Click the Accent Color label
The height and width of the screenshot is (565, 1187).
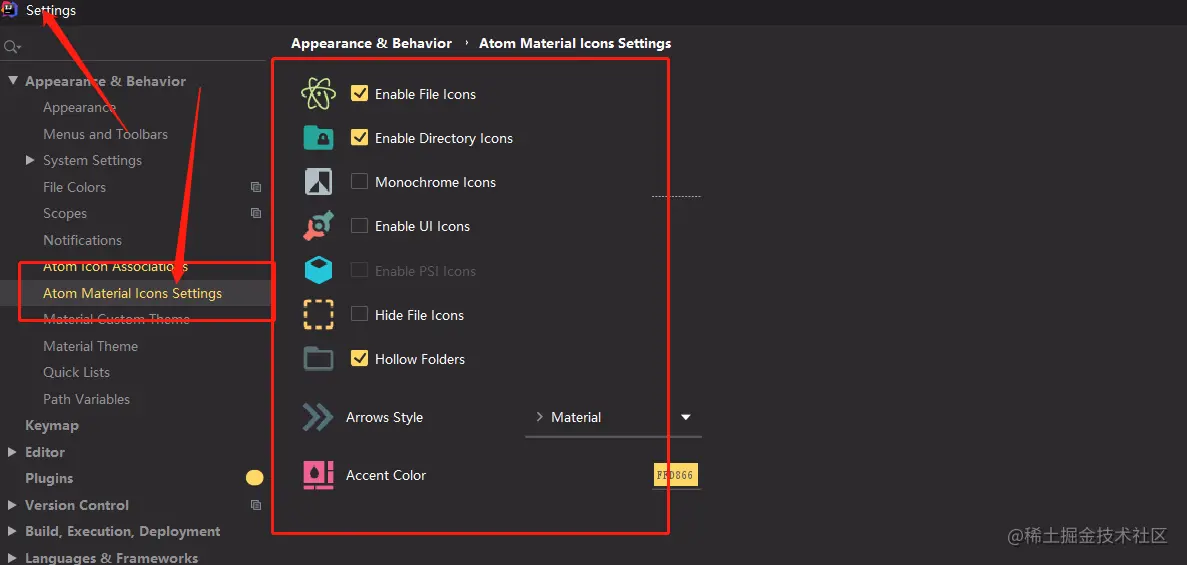click(386, 475)
